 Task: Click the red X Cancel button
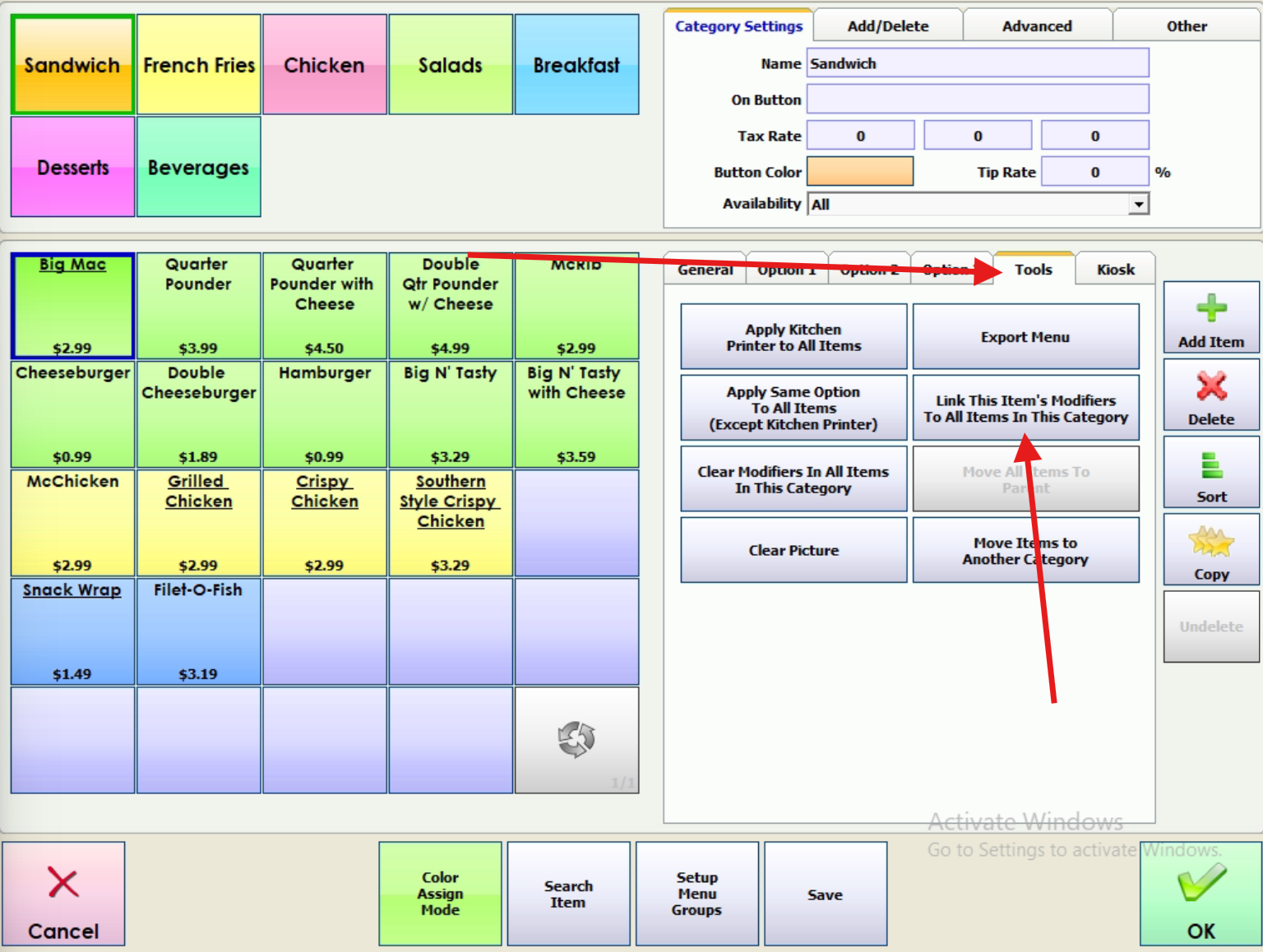pyautogui.click(x=63, y=894)
